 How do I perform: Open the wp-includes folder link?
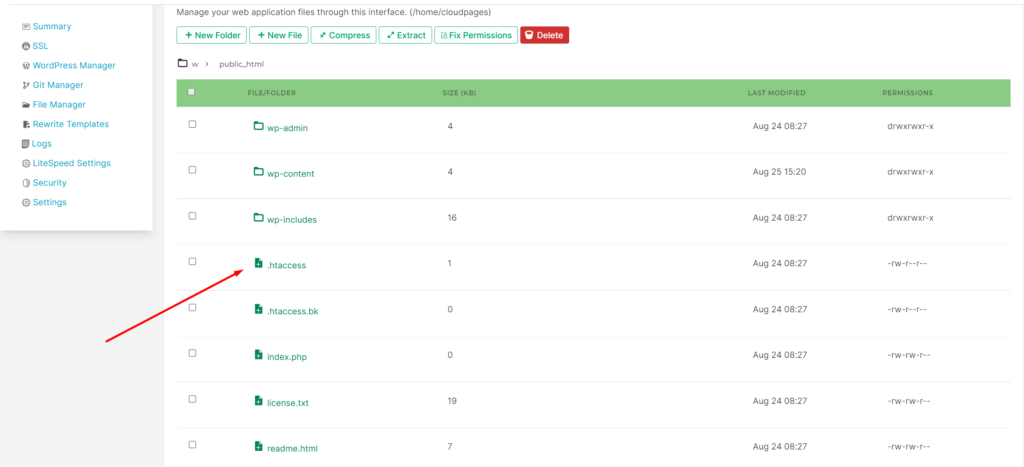tap(292, 220)
